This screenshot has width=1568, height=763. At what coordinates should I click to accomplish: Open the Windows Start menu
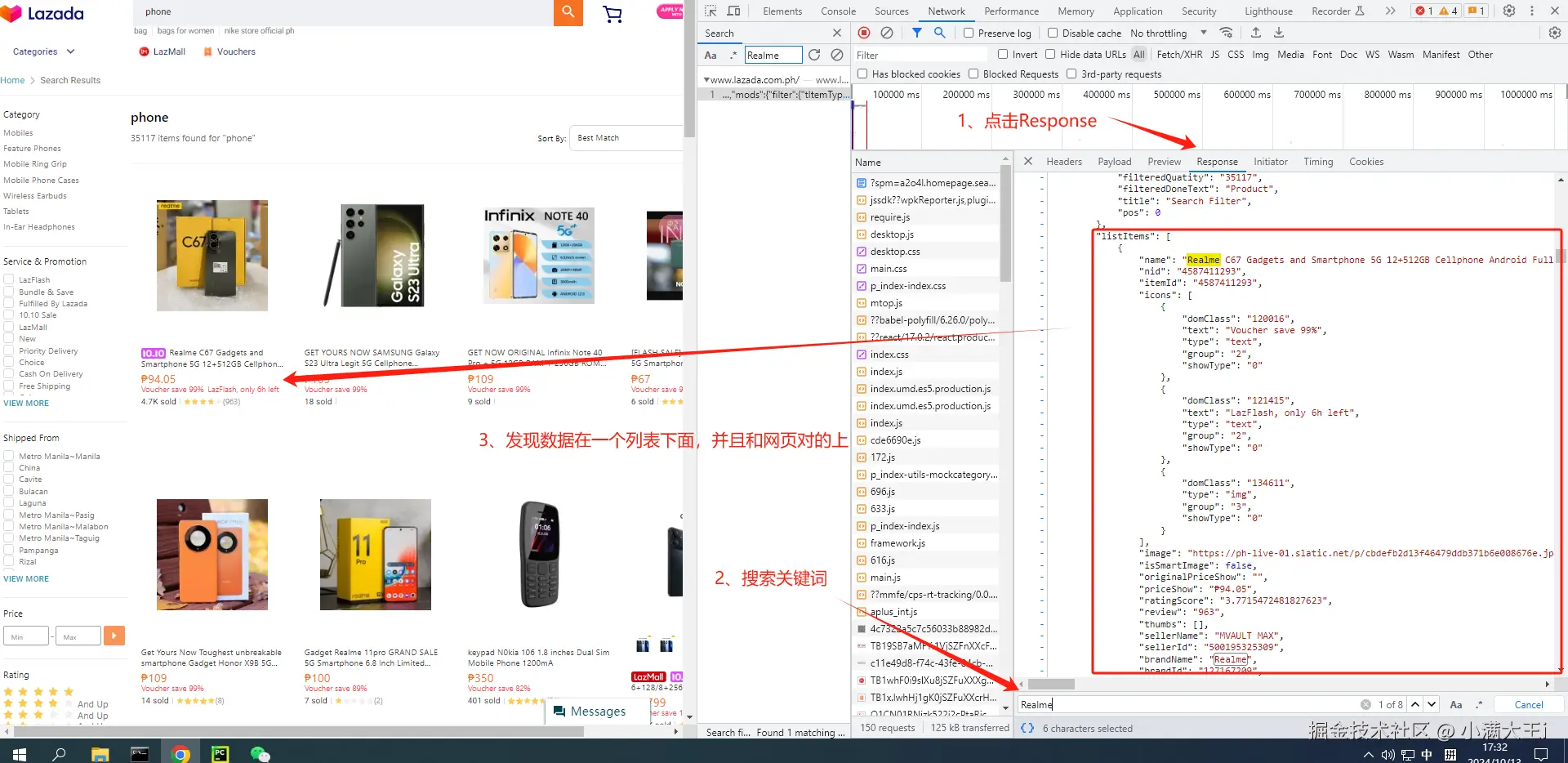click(x=19, y=754)
